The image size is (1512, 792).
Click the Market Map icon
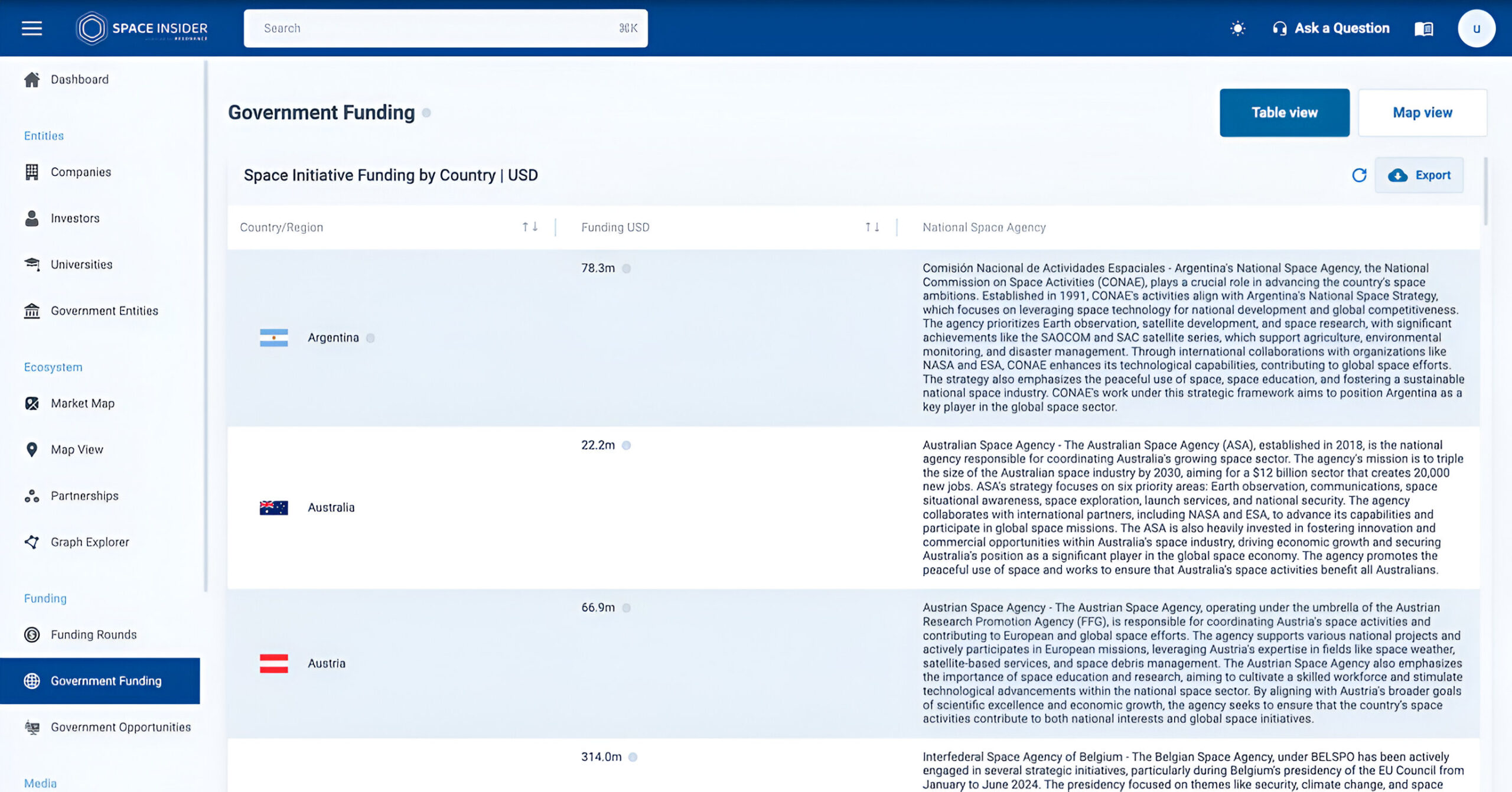(32, 403)
